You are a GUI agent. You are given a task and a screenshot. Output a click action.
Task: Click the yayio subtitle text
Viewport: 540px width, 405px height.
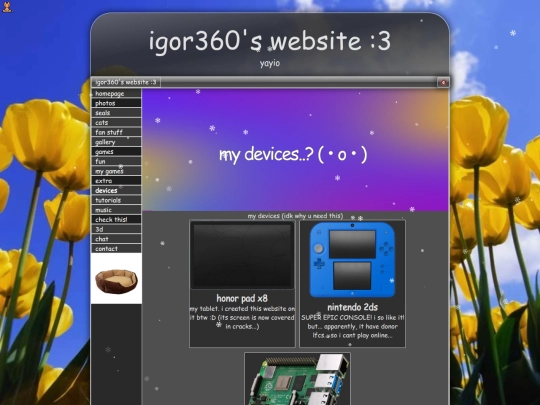(270, 63)
